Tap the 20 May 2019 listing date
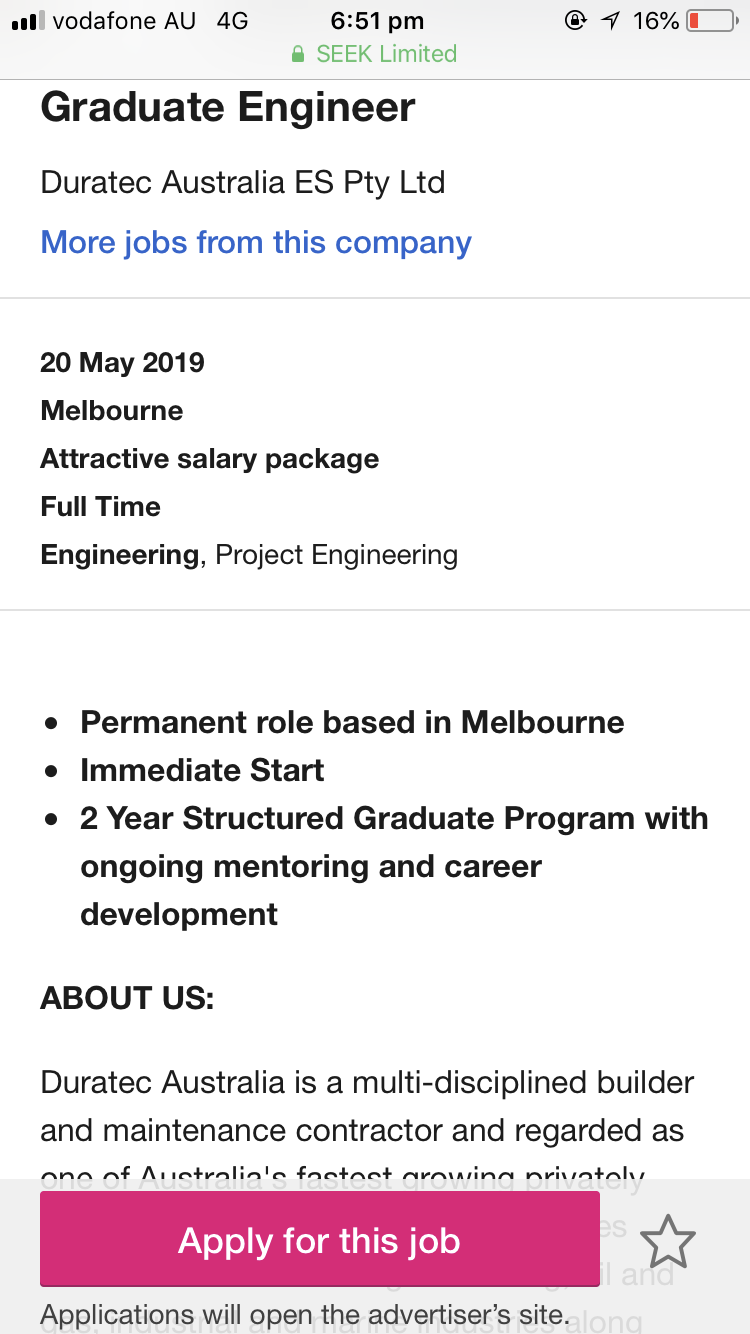 [x=122, y=362]
